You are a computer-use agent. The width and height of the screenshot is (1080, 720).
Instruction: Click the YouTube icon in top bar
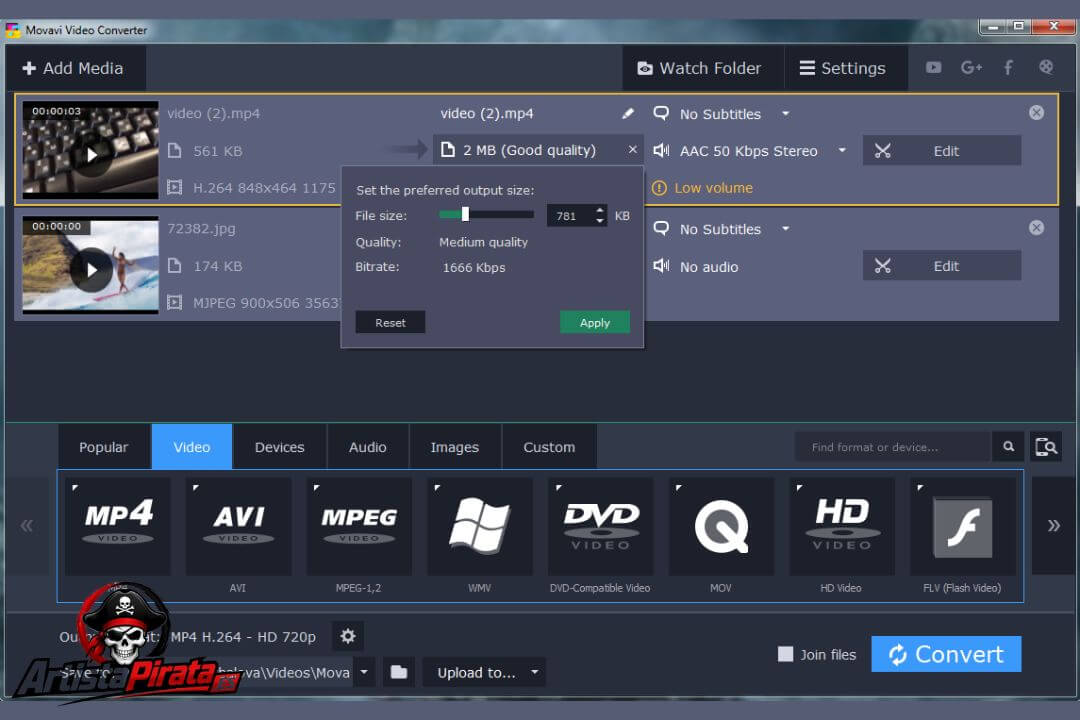[933, 68]
